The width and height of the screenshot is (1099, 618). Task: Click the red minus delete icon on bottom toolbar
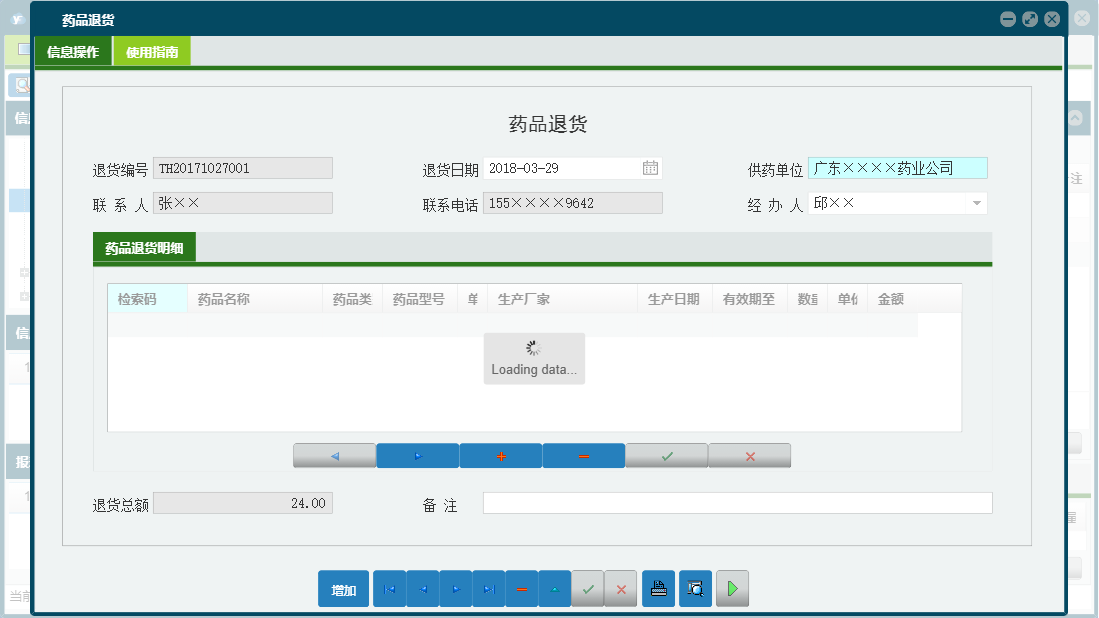[521, 589]
